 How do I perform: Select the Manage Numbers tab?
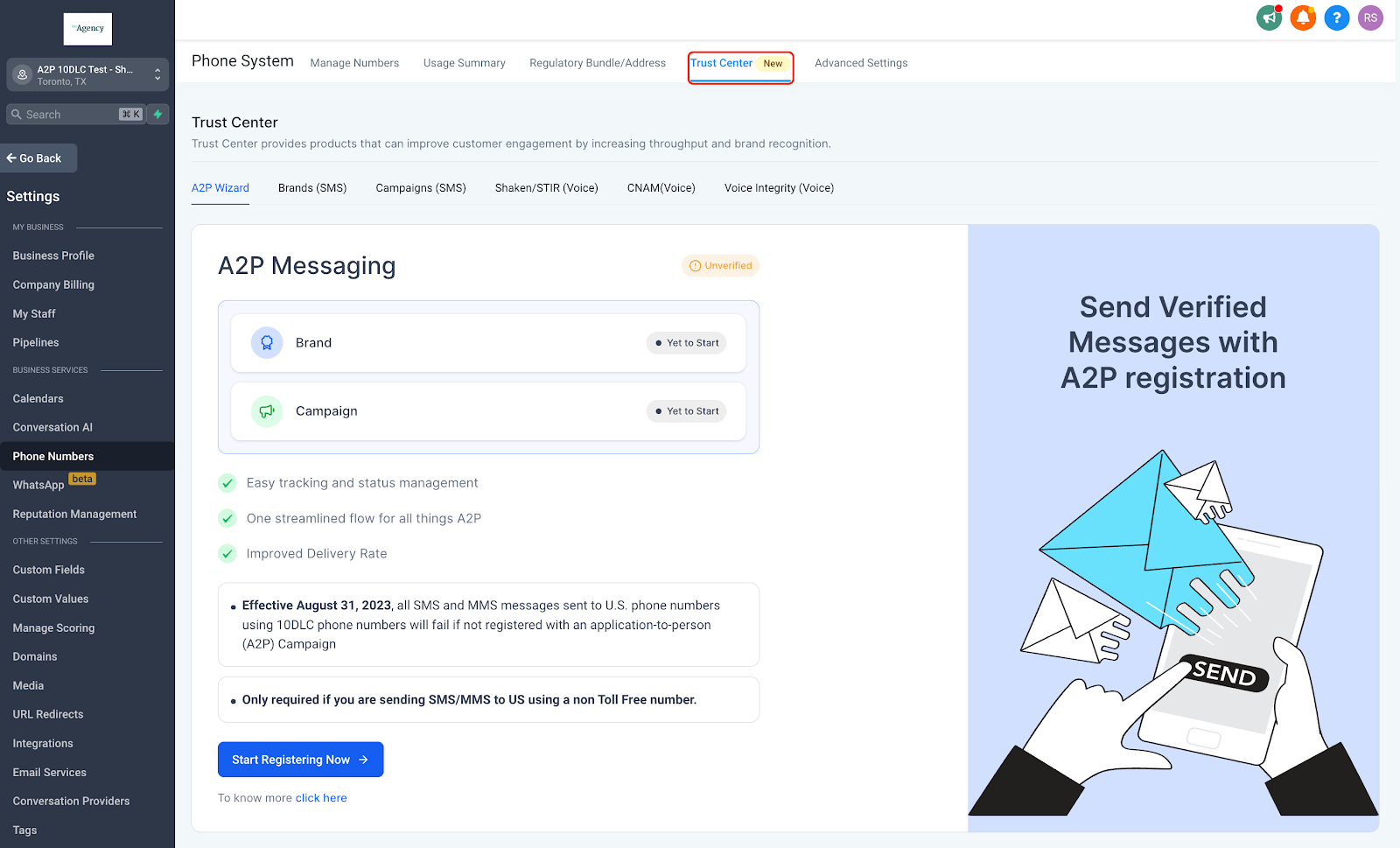[354, 63]
